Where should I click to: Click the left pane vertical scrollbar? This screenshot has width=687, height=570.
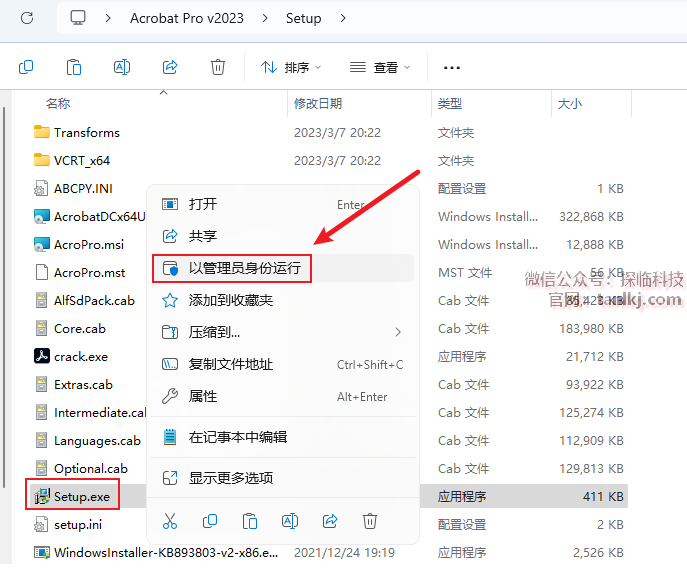click(x=4, y=298)
